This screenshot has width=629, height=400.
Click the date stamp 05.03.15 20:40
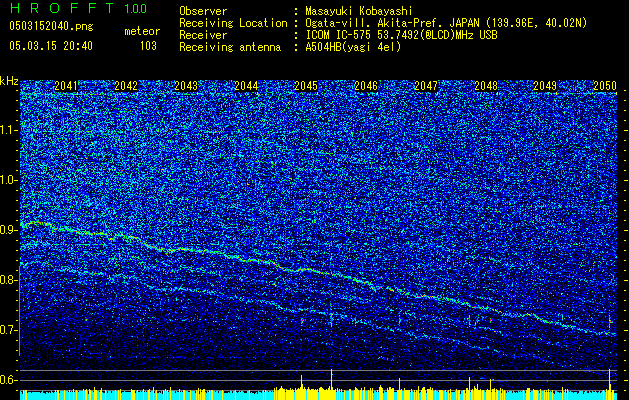51,46
